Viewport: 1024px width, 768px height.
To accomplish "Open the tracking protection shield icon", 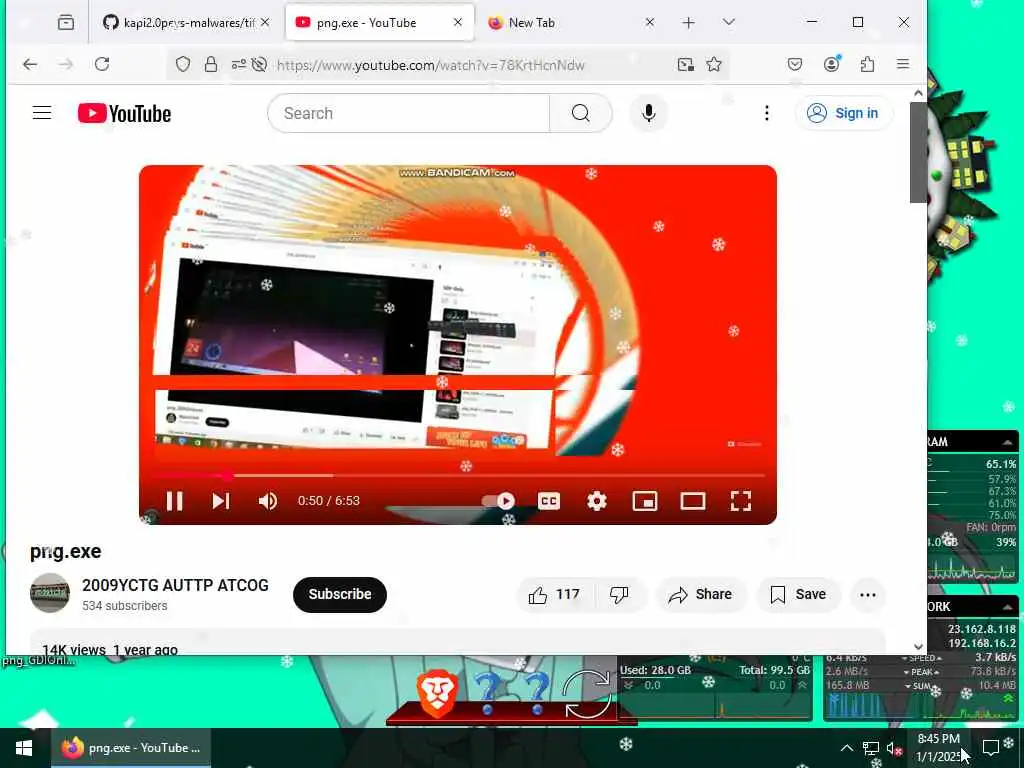I will pyautogui.click(x=183, y=64).
